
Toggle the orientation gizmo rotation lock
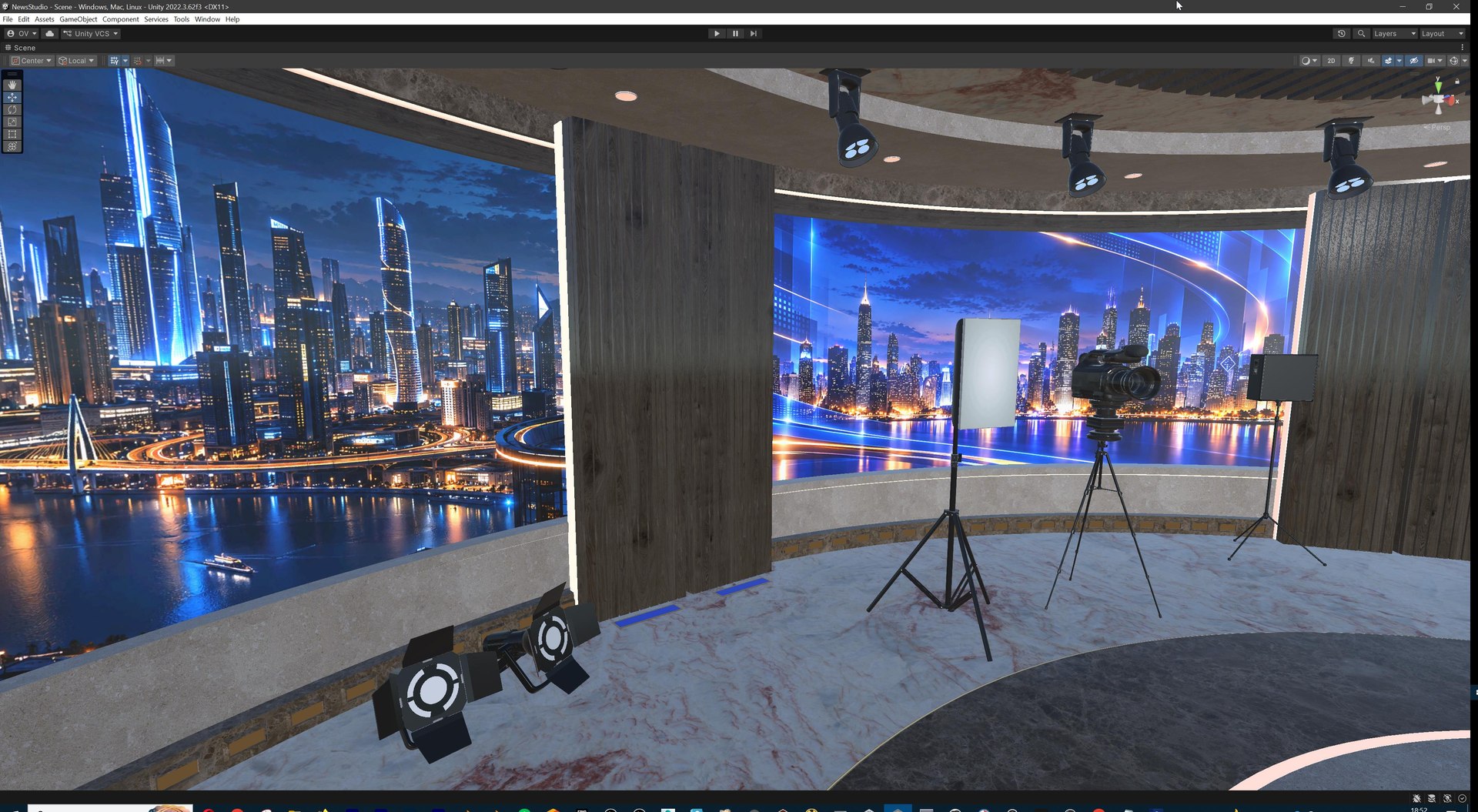1457,82
